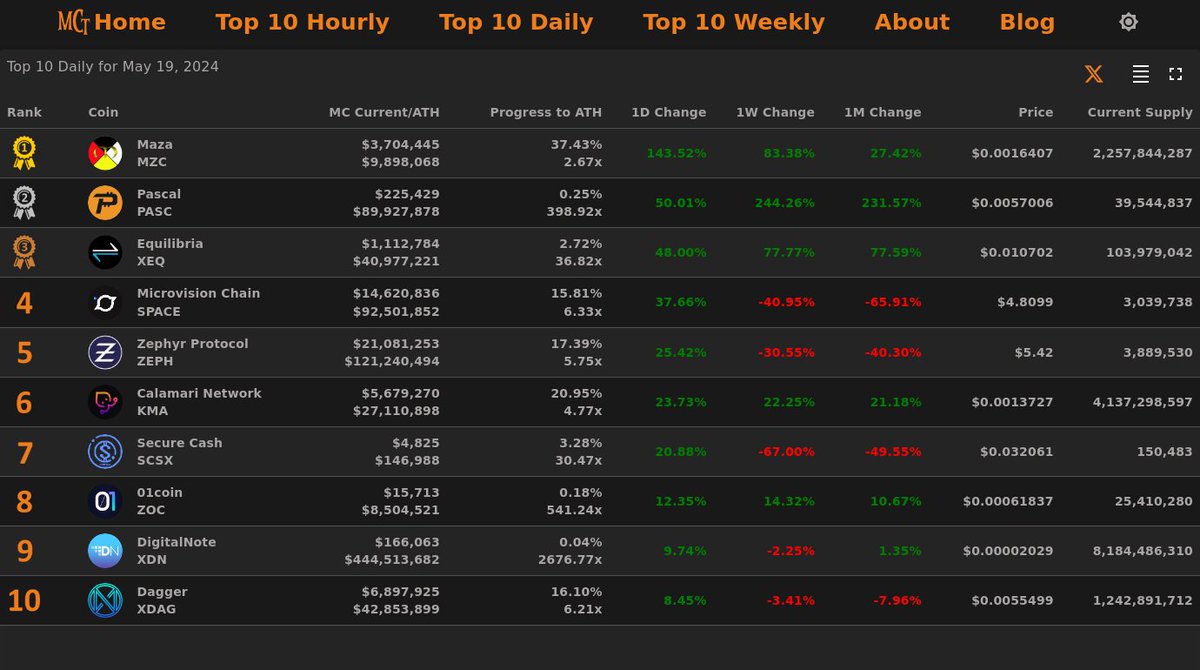Sort by Progress to ATH header
This screenshot has height=670, width=1200.
[x=546, y=113]
